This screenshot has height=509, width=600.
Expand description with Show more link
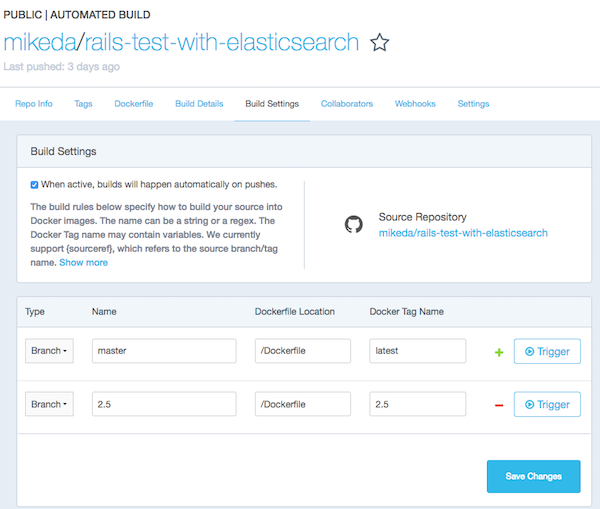point(83,263)
